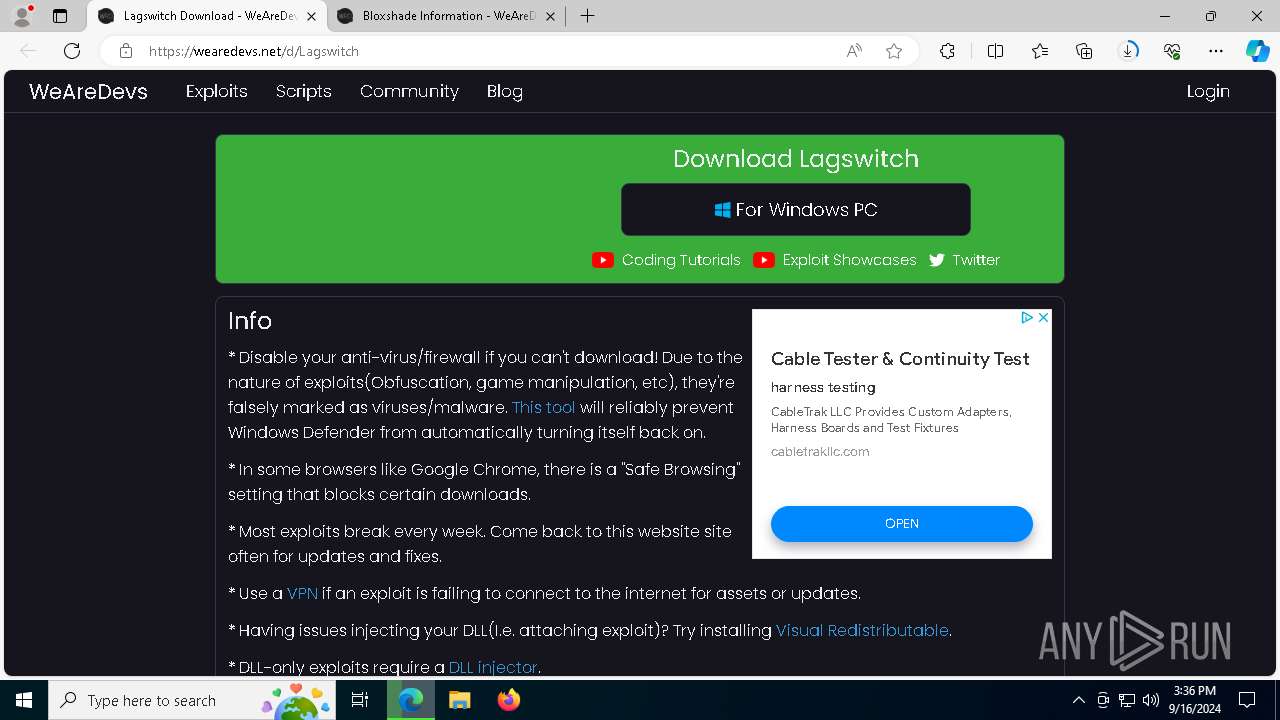Open File Explorer taskbar icon

(460, 700)
